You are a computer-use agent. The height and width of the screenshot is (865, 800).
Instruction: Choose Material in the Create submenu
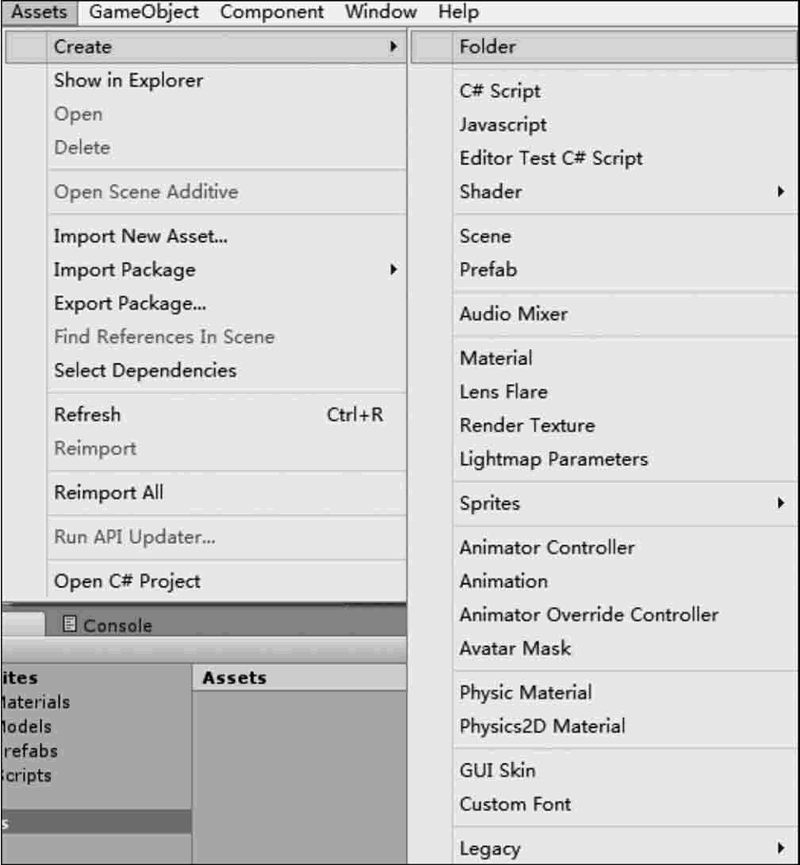pos(496,358)
